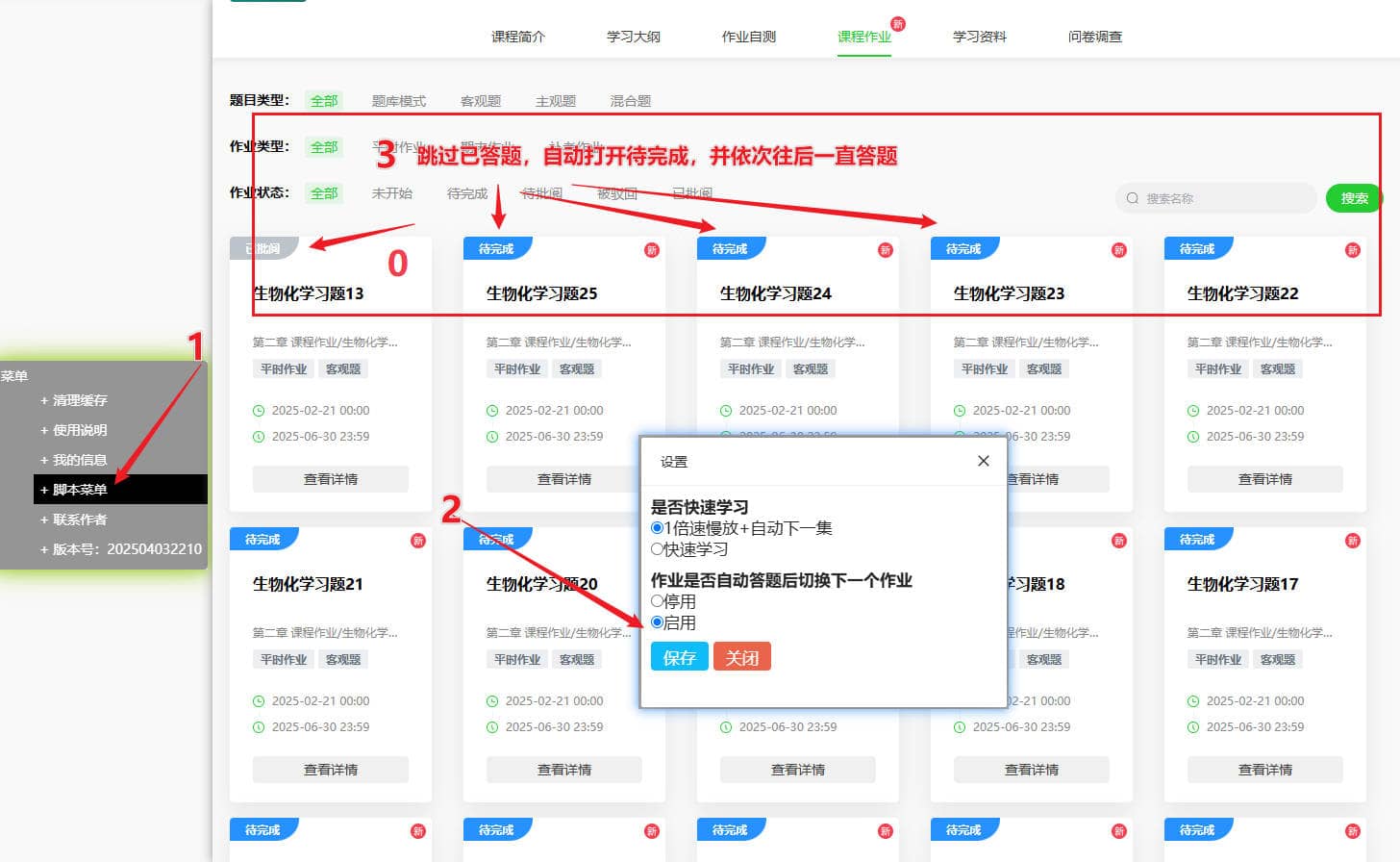Filter 作业状态 by 待完成
The width and height of the screenshot is (1400, 862).
point(467,193)
